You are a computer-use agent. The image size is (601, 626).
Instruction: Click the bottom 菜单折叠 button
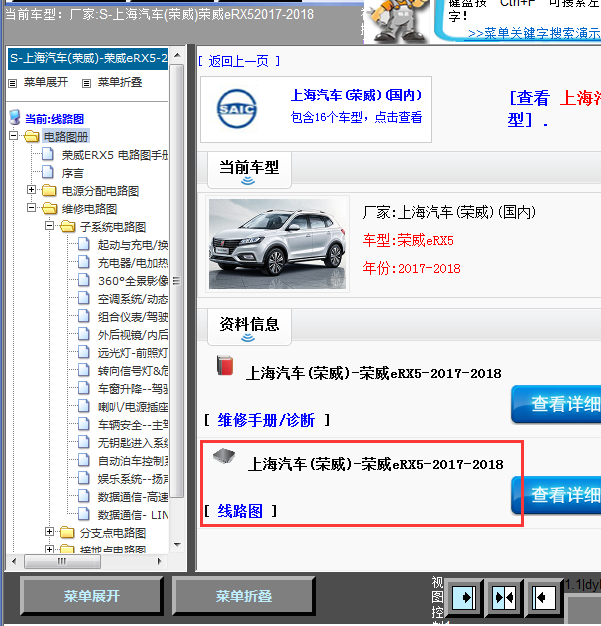pos(244,596)
